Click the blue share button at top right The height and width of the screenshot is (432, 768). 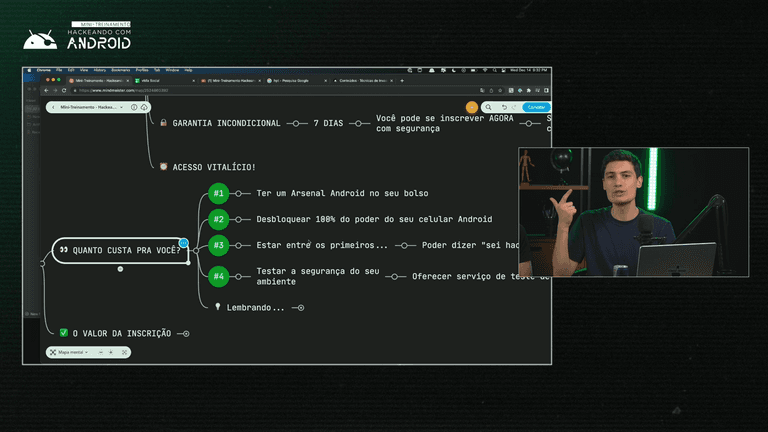click(x=537, y=107)
